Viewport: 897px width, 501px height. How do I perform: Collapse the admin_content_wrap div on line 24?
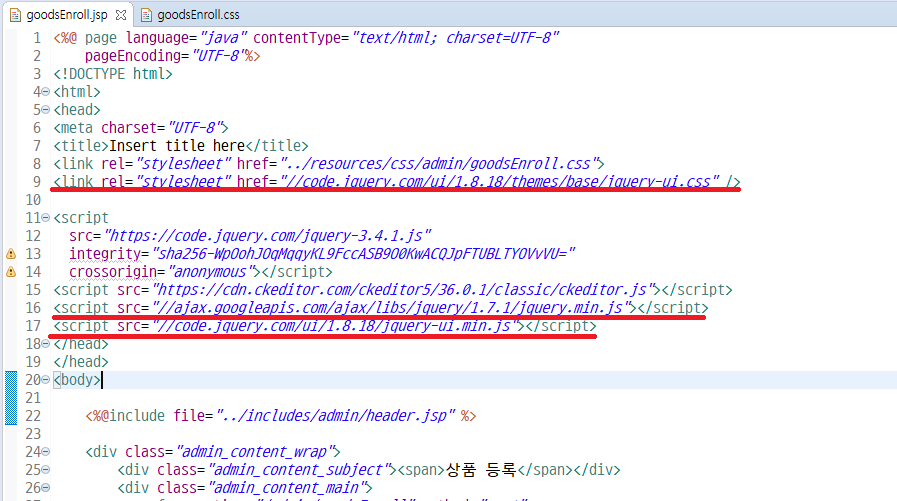46,452
